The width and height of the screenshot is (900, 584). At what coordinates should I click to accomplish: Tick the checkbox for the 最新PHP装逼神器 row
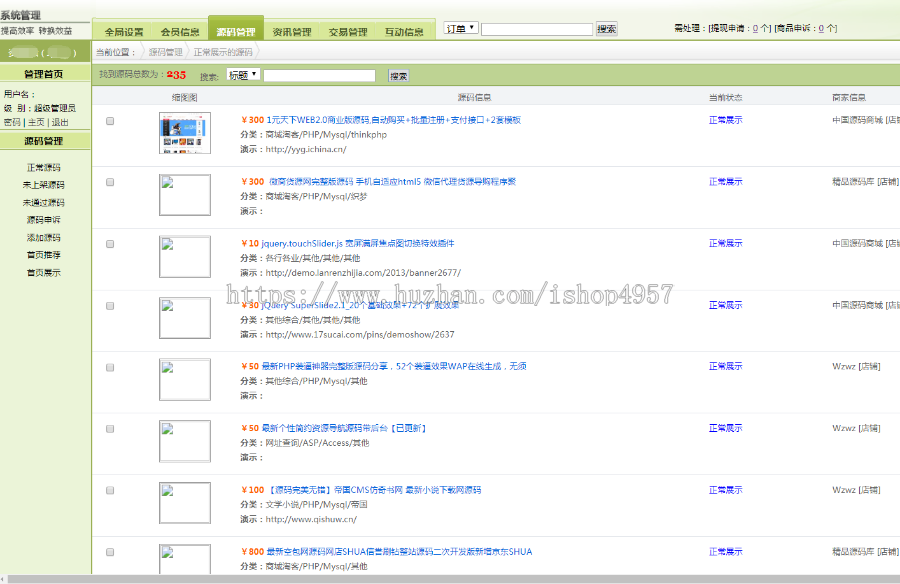[x=110, y=368]
